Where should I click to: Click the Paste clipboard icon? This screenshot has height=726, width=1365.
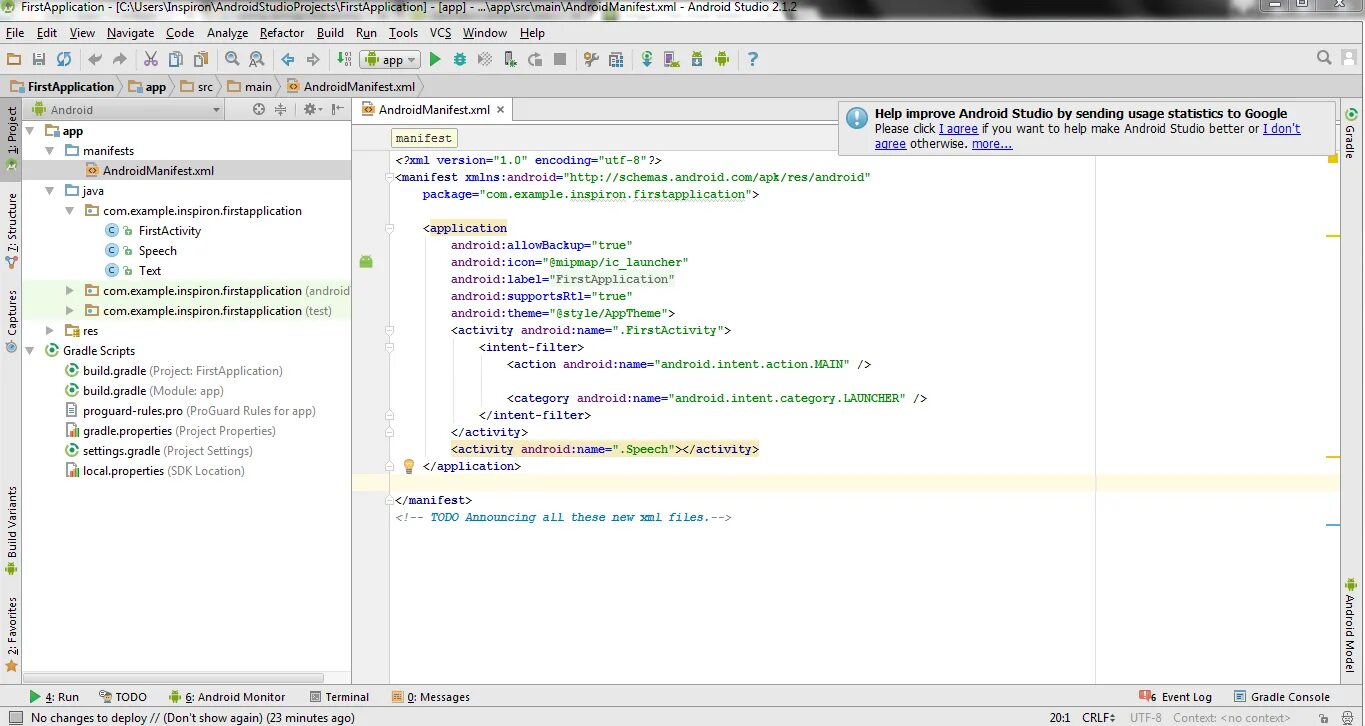201,59
